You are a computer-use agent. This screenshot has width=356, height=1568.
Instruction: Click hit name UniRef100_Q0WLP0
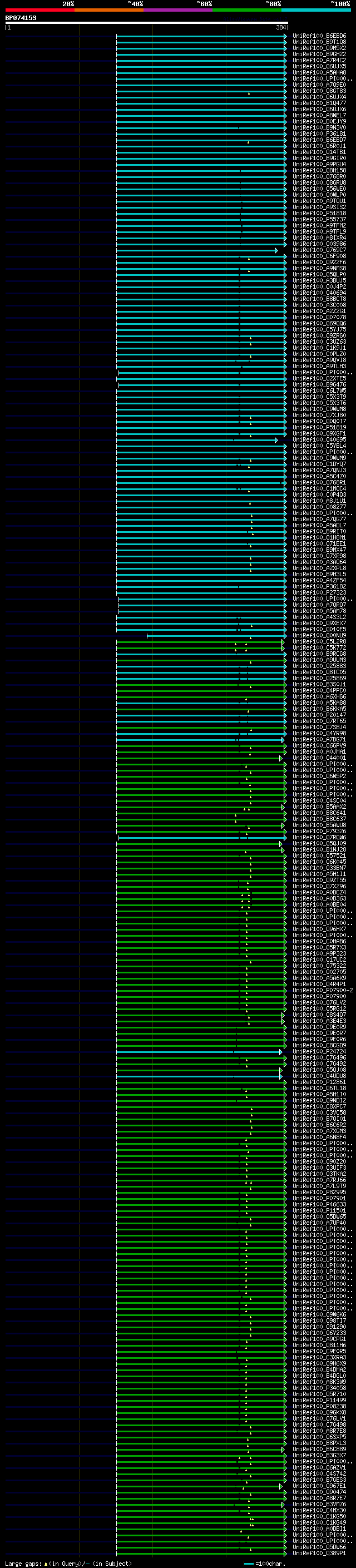coord(319,195)
